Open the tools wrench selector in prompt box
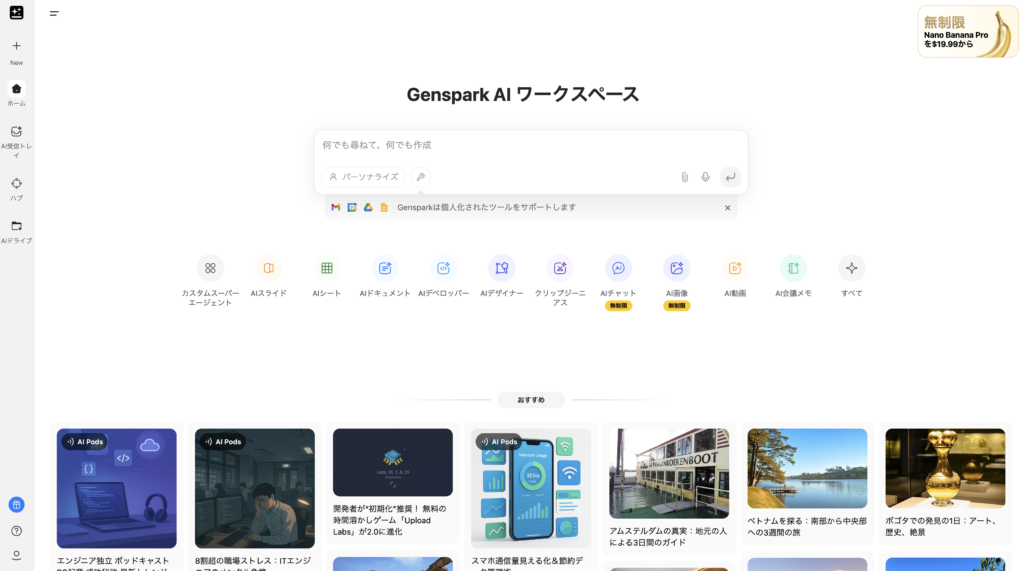 tap(421, 177)
